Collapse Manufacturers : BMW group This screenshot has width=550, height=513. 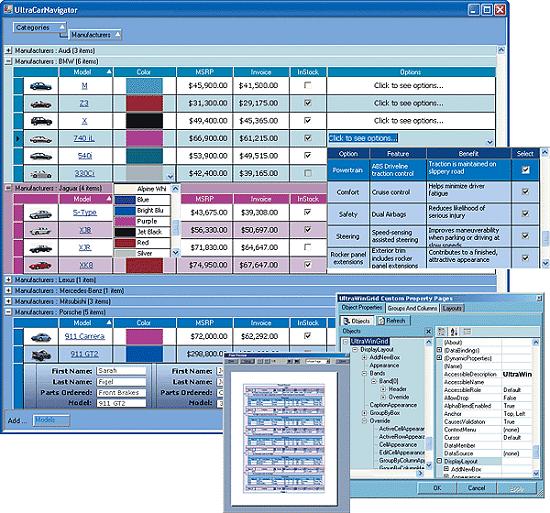pyautogui.click(x=8, y=61)
